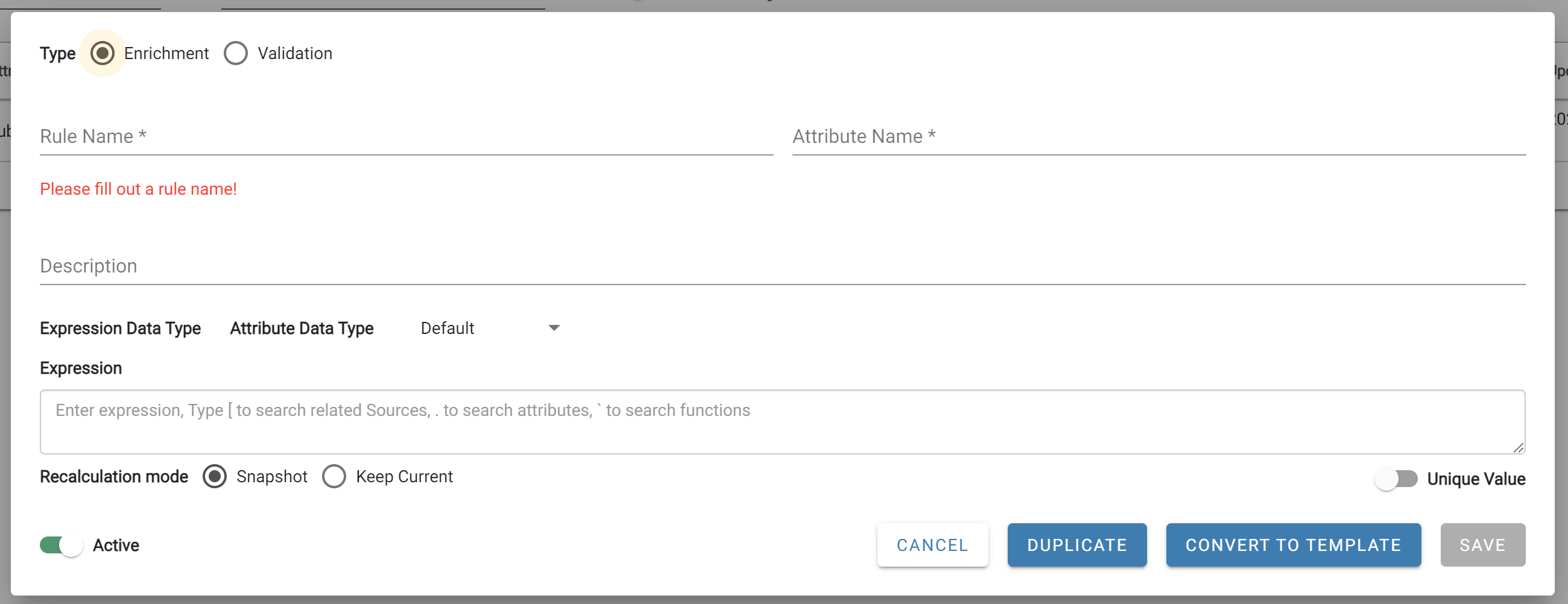Click the Unique Value label
Viewport: 1568px width, 604px height.
click(1476, 479)
